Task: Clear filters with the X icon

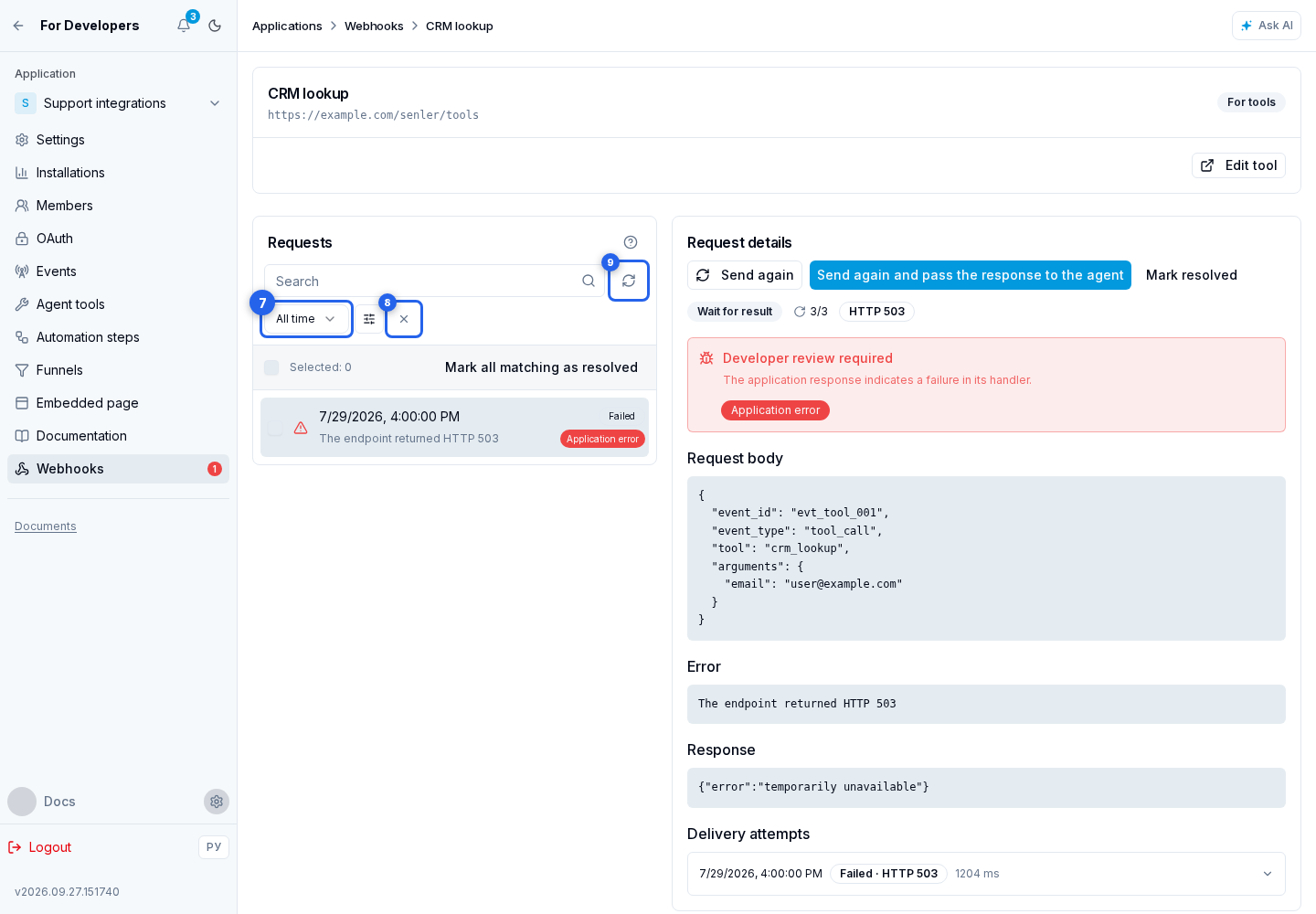Action: pyautogui.click(x=404, y=319)
